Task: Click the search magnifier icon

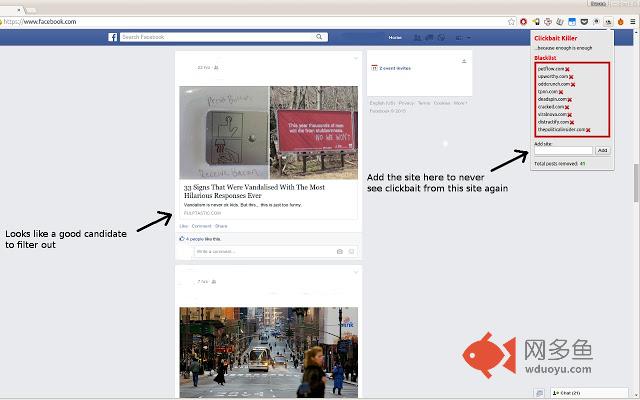Action: coord(319,37)
